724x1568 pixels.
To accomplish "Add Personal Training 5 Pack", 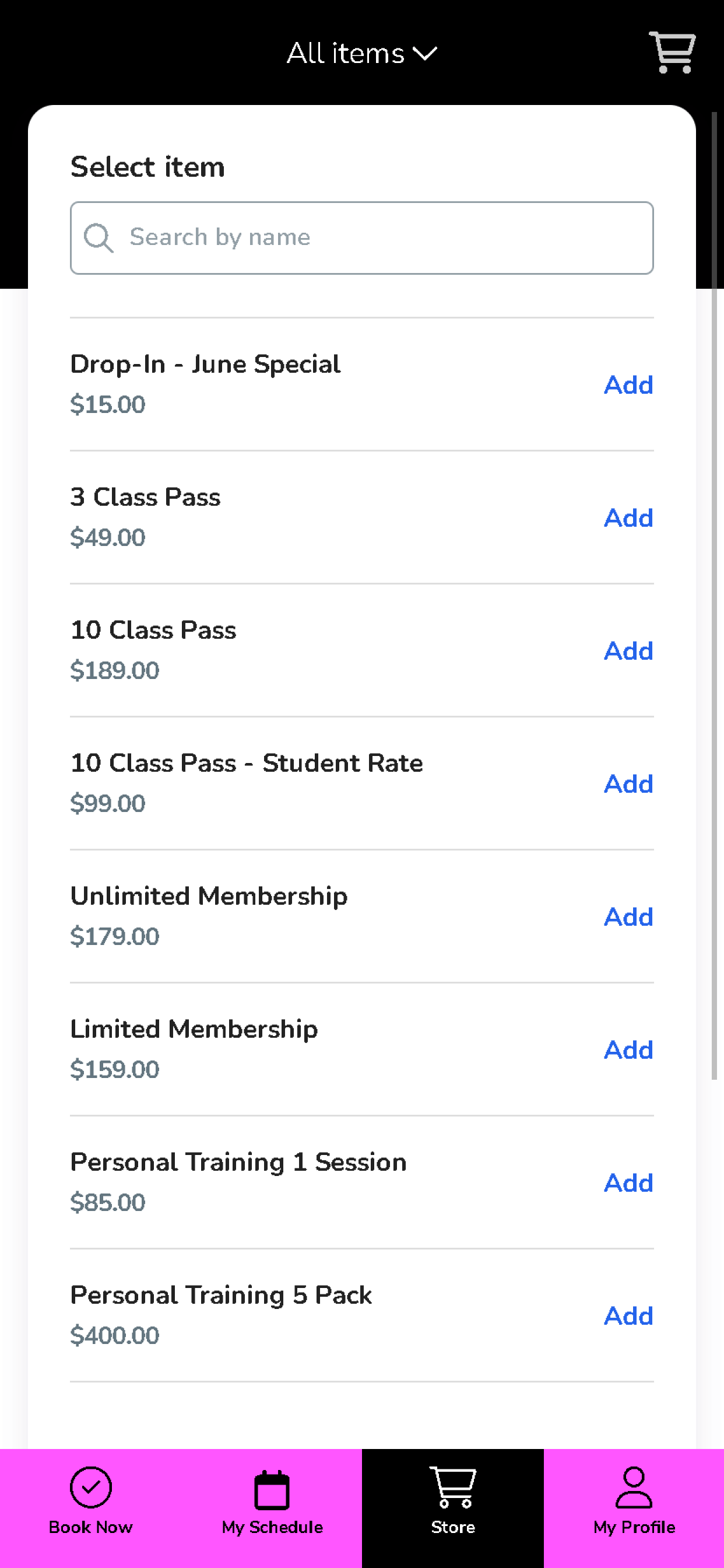I will tap(628, 1315).
